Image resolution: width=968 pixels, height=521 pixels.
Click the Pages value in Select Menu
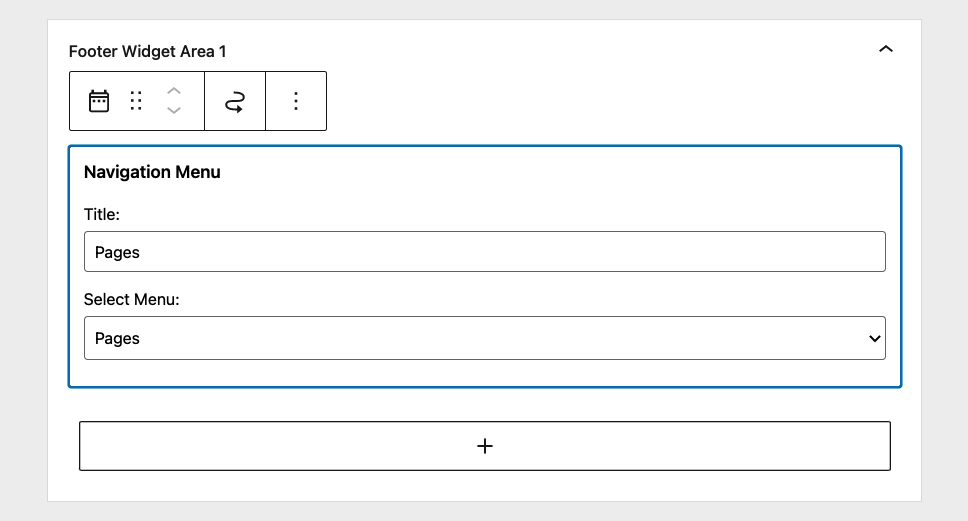(x=117, y=338)
